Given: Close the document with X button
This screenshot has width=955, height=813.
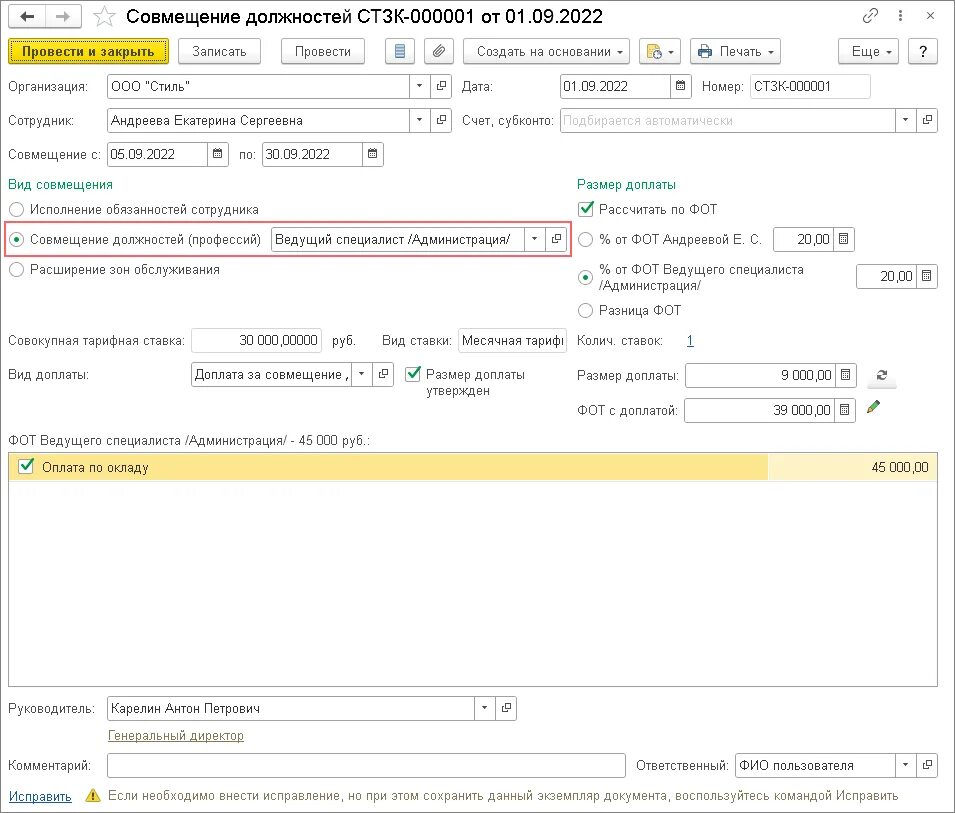Looking at the screenshot, I should point(930,16).
